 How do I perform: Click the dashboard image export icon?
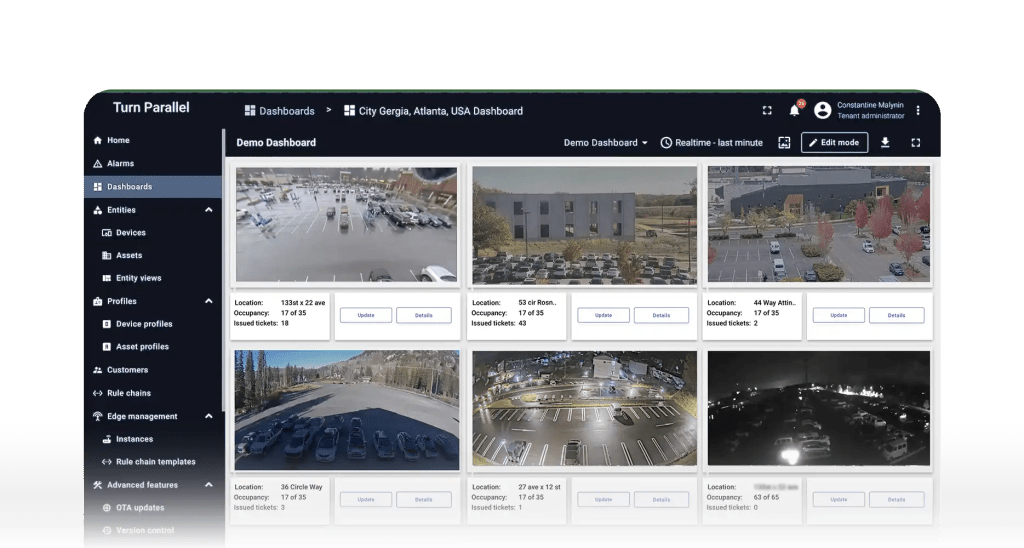pyautogui.click(x=784, y=142)
